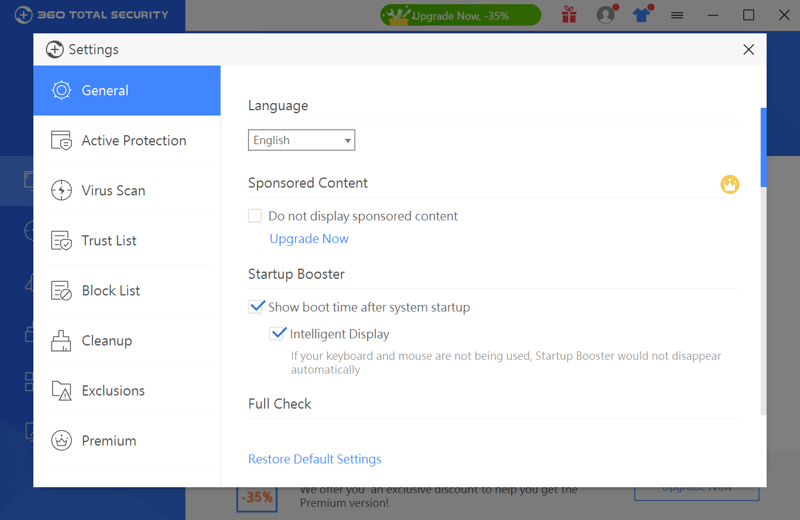Click the Exclusions folder warning icon

[61, 390]
